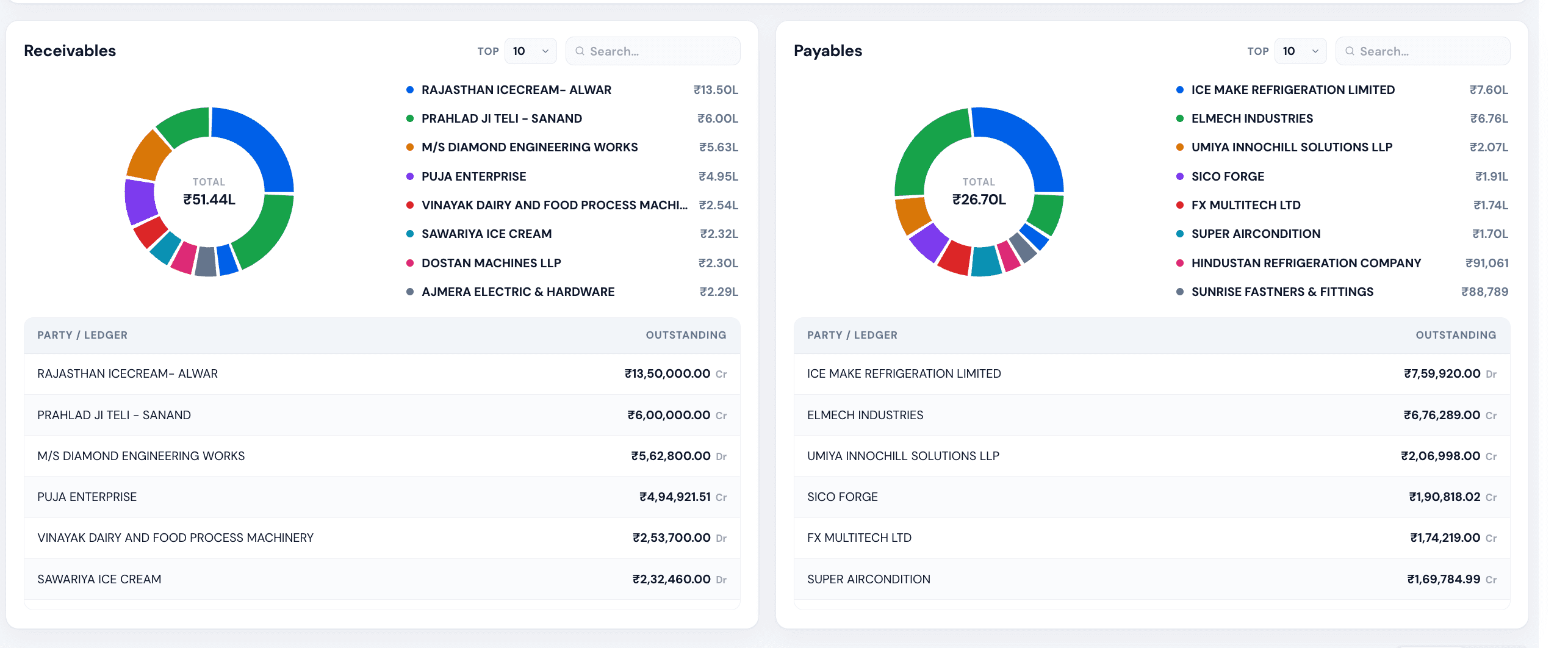This screenshot has height=648, width=1568.
Task: Open ICE MAKE REFRIGERATION LIMITED table row
Action: (1152, 373)
